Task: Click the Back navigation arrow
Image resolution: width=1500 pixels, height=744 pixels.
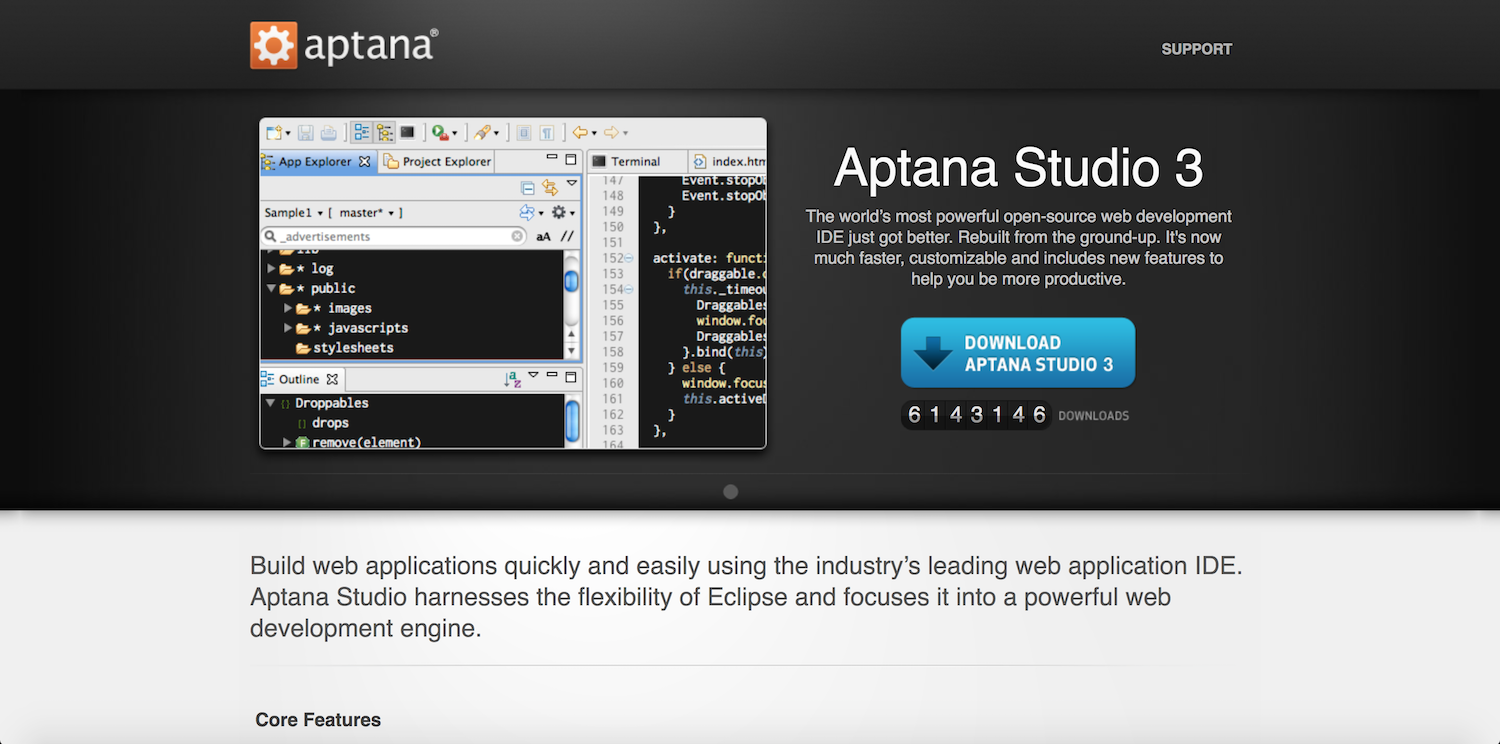Action: (580, 132)
